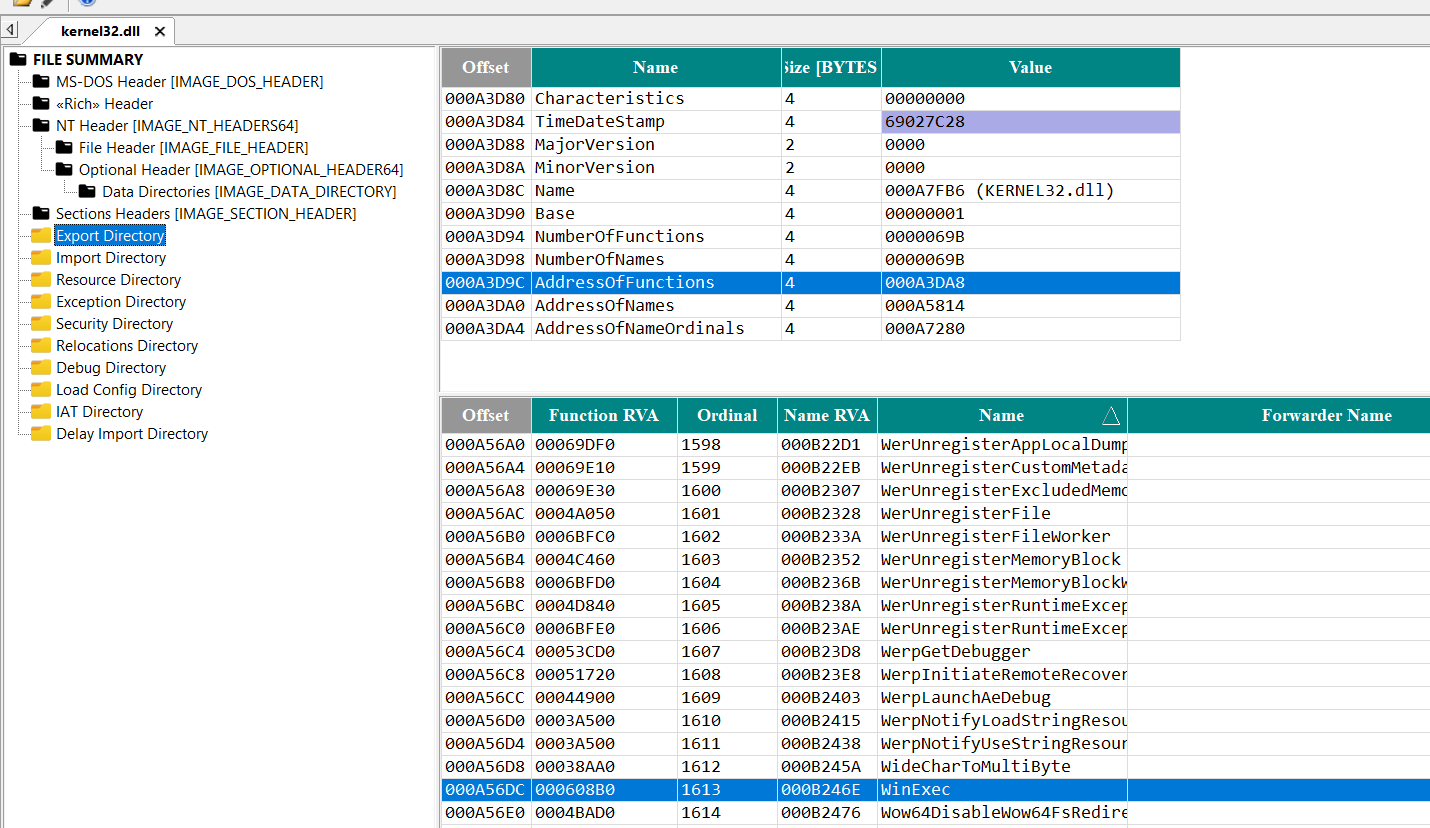The width and height of the screenshot is (1430, 828).
Task: Open the blue info toolbar icon
Action: 88,4
